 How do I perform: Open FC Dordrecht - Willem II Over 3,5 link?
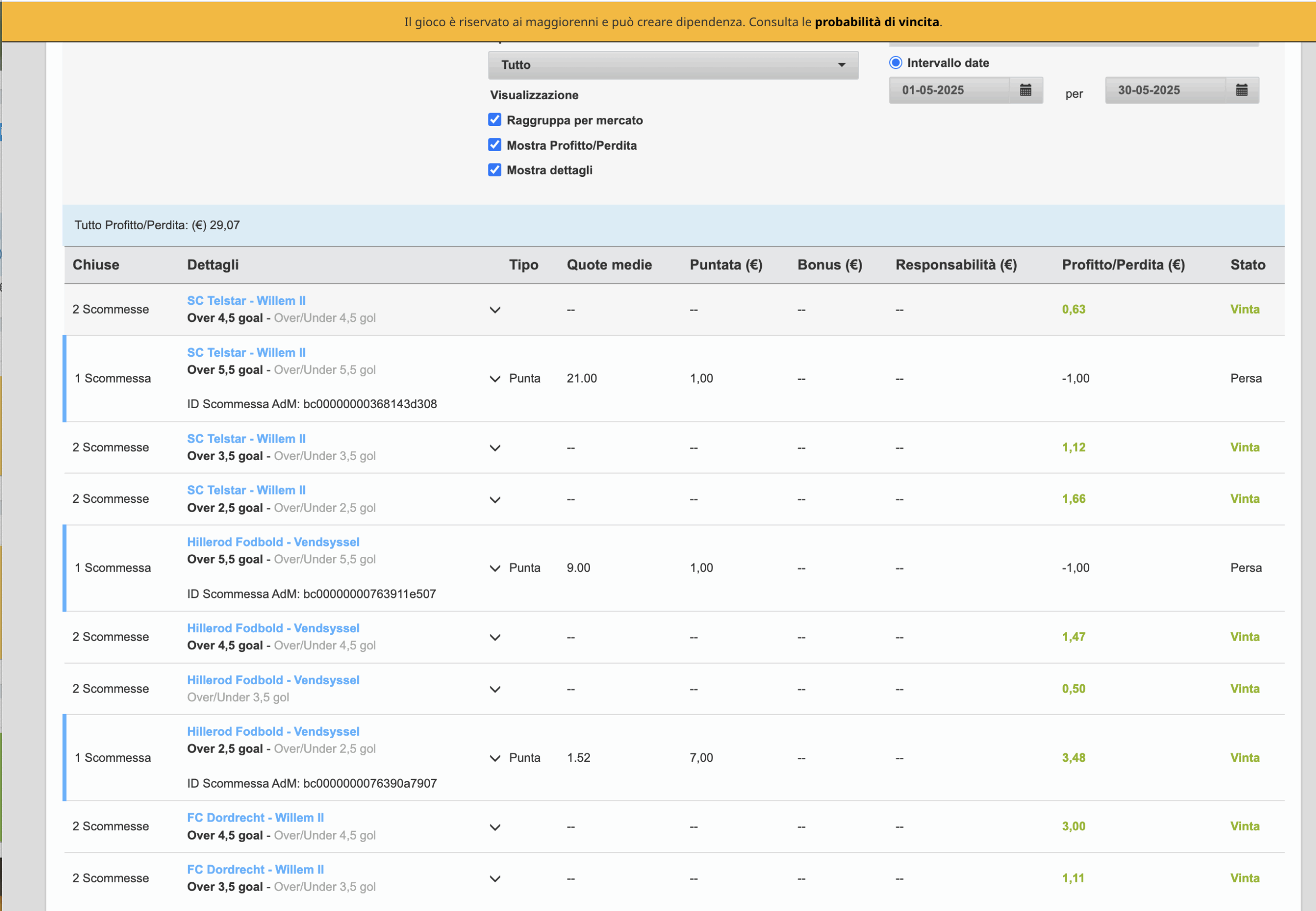(255, 870)
